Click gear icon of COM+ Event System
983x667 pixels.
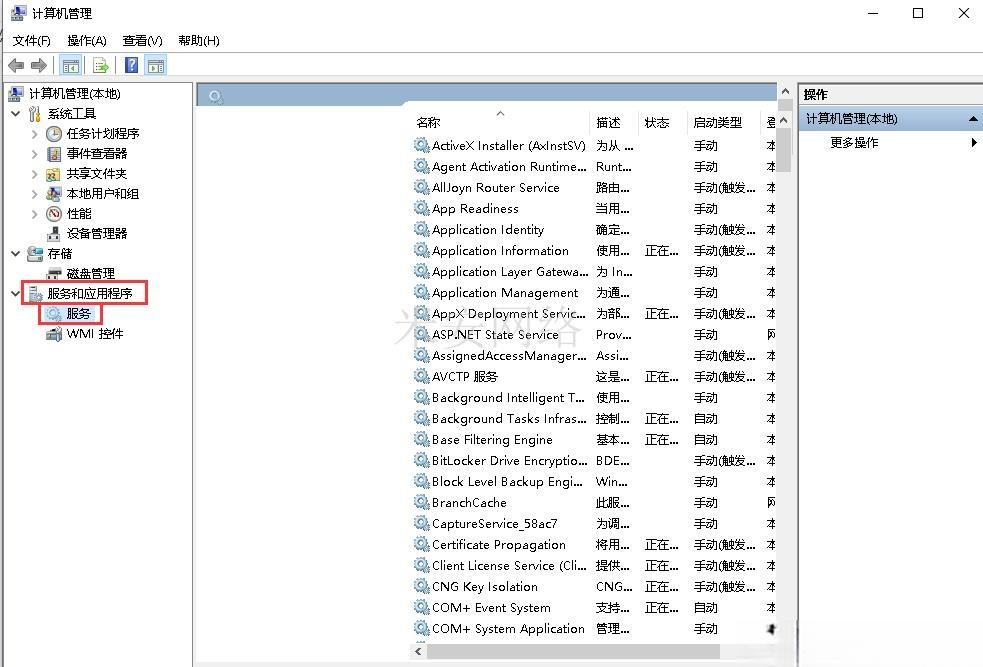[421, 607]
